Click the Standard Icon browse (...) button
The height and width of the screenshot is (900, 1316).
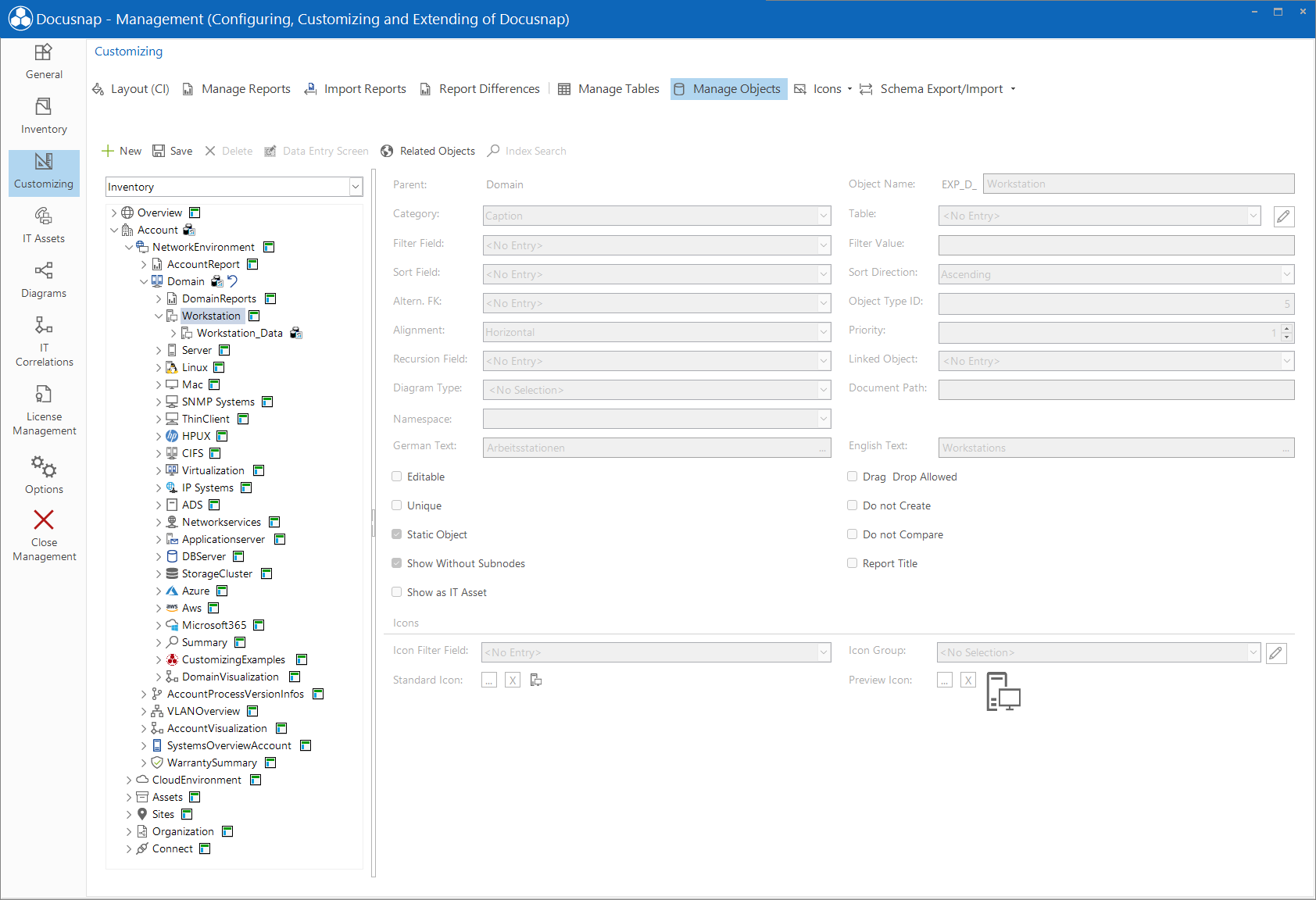(x=489, y=680)
